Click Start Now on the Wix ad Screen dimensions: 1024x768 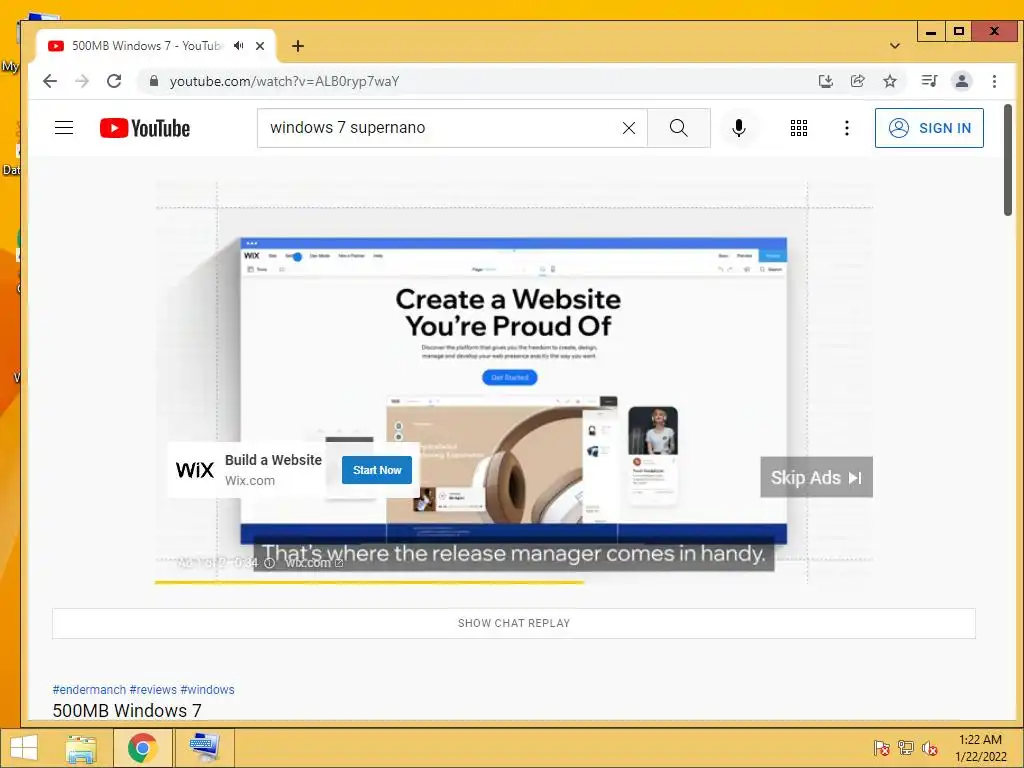(377, 470)
